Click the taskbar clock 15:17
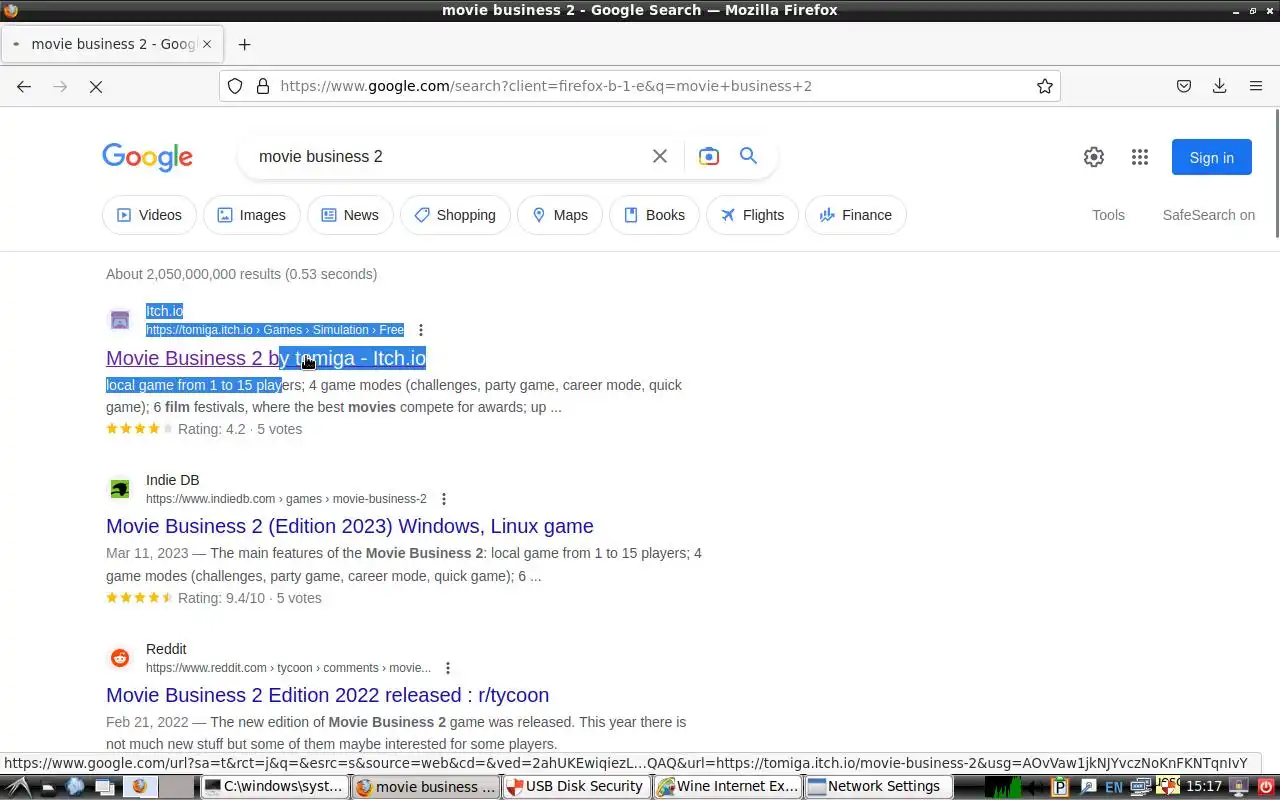 click(1205, 787)
